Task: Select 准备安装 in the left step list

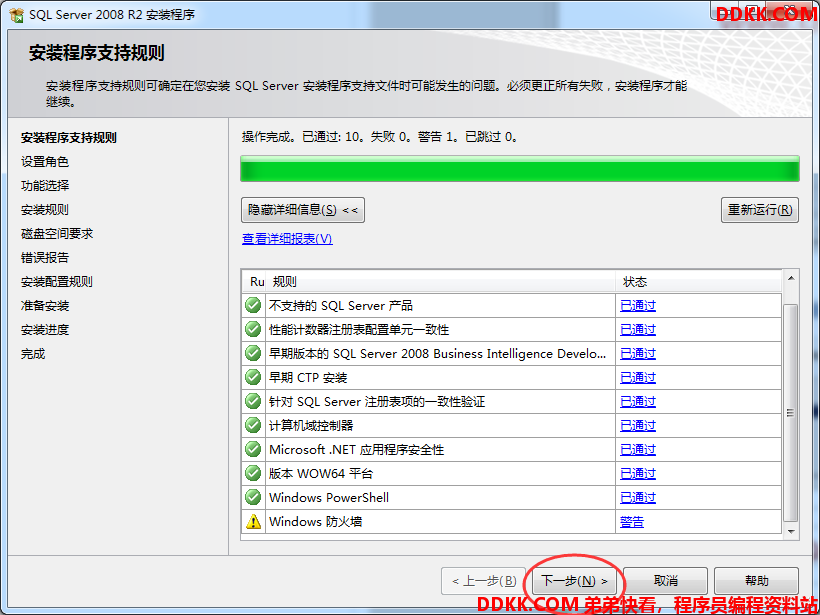Action: pos(44,306)
